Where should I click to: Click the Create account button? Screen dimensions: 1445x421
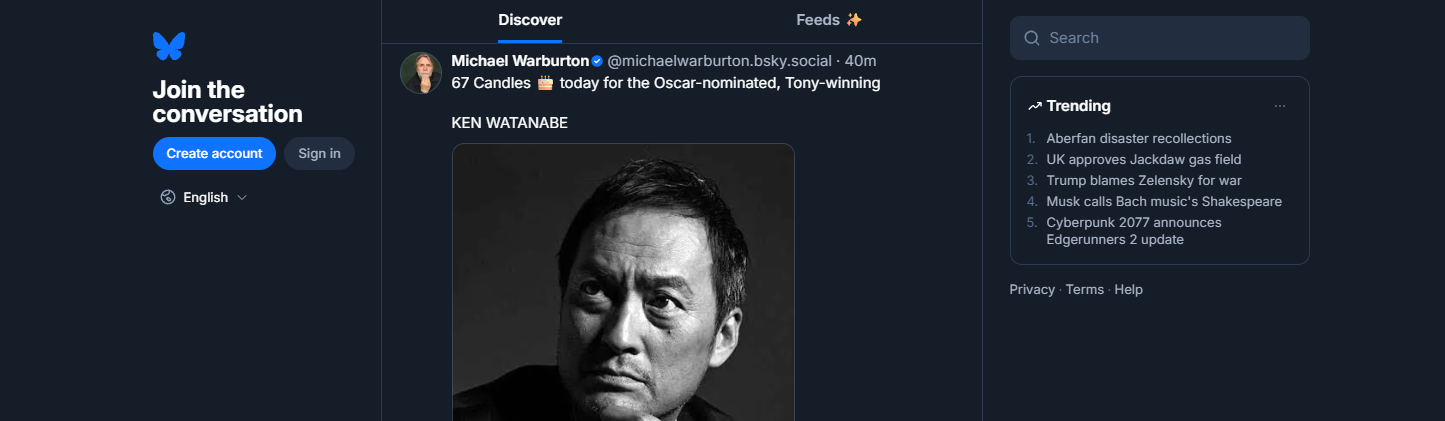[x=214, y=153]
